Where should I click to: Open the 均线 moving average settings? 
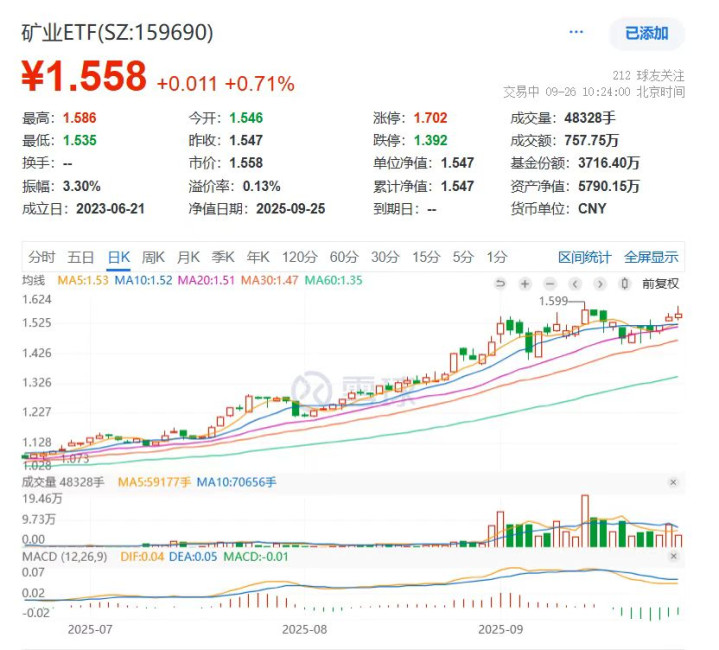pos(34,281)
